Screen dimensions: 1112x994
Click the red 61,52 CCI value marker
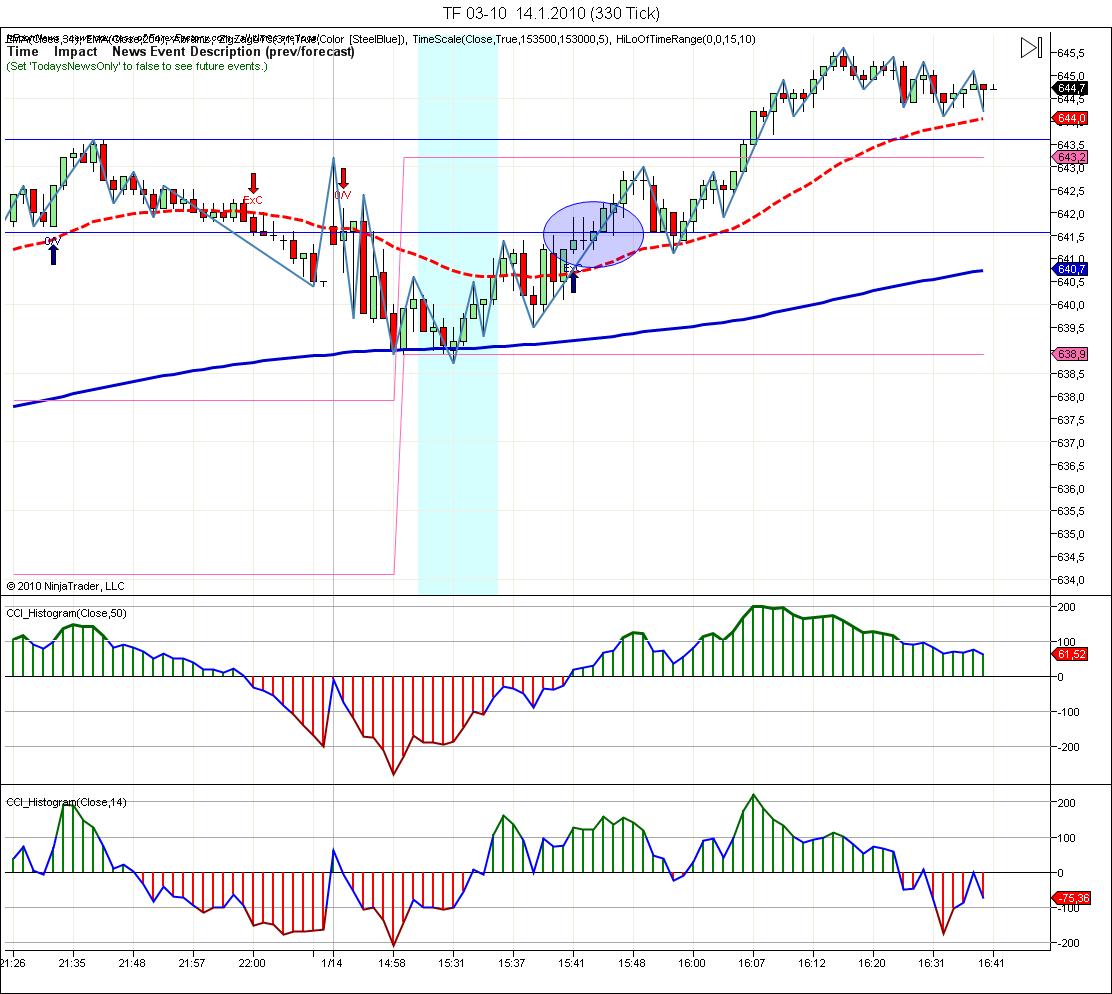coord(1070,654)
